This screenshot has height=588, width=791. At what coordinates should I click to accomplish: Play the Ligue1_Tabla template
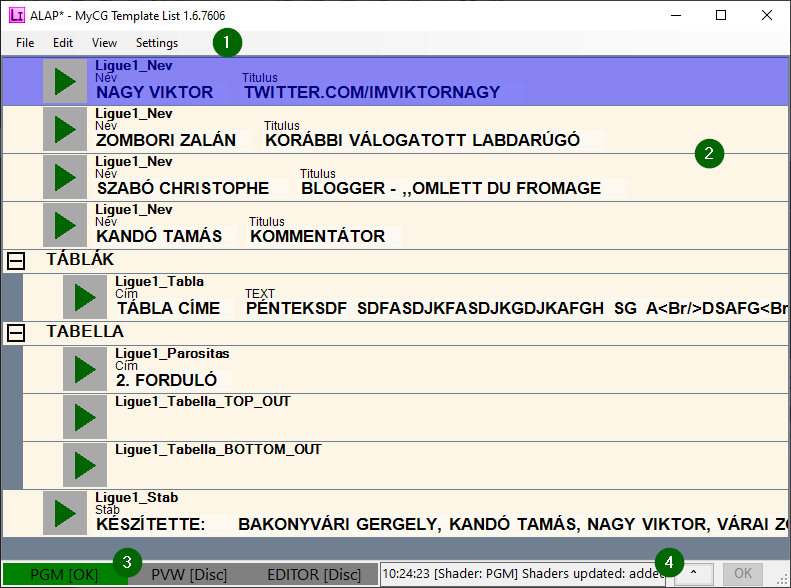click(x=85, y=298)
